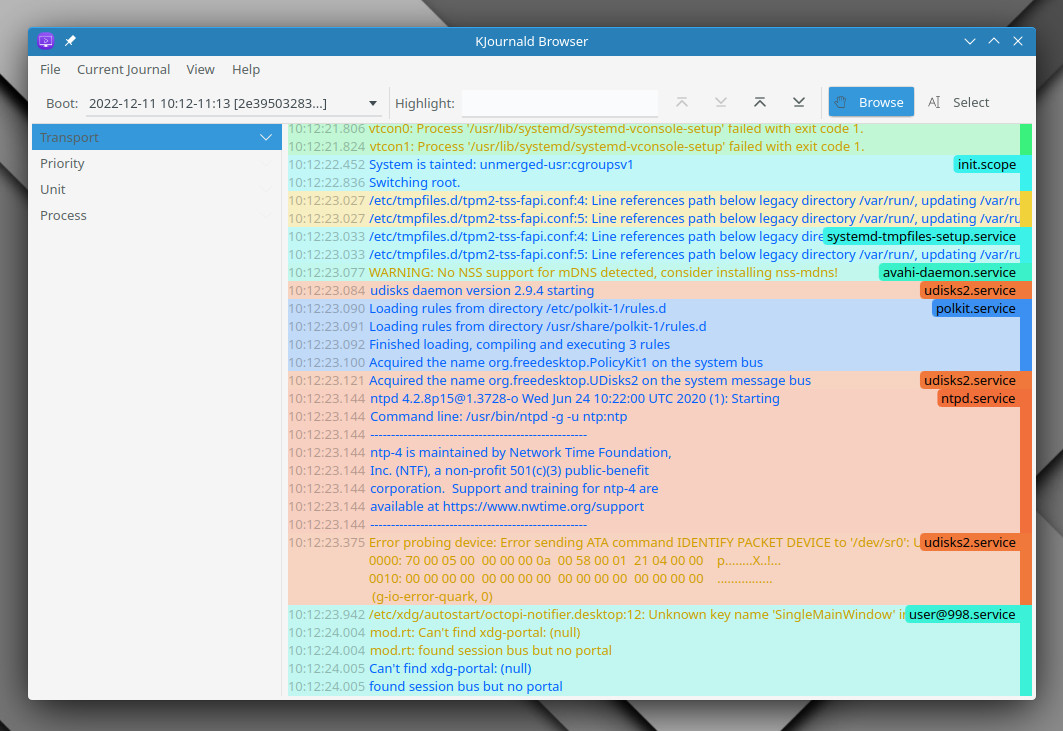Jump to the last log entry arrow
The height and width of the screenshot is (731, 1063).
pyautogui.click(x=799, y=102)
